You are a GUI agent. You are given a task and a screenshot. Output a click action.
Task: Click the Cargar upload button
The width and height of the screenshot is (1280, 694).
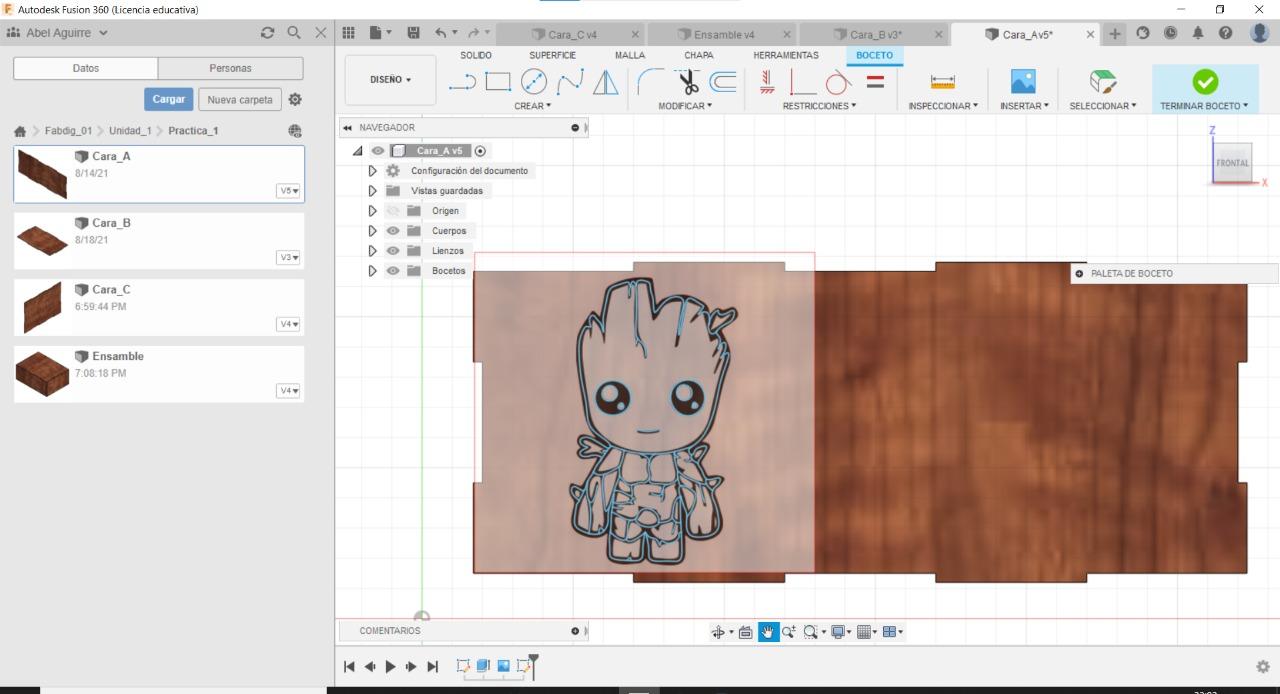pyautogui.click(x=169, y=100)
